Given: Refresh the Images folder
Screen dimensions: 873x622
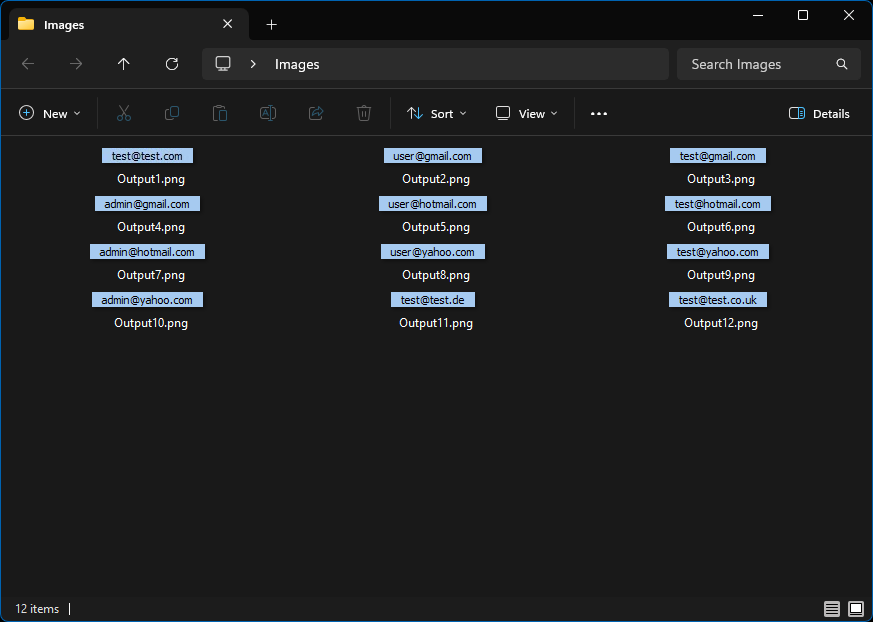Looking at the screenshot, I should 172,64.
